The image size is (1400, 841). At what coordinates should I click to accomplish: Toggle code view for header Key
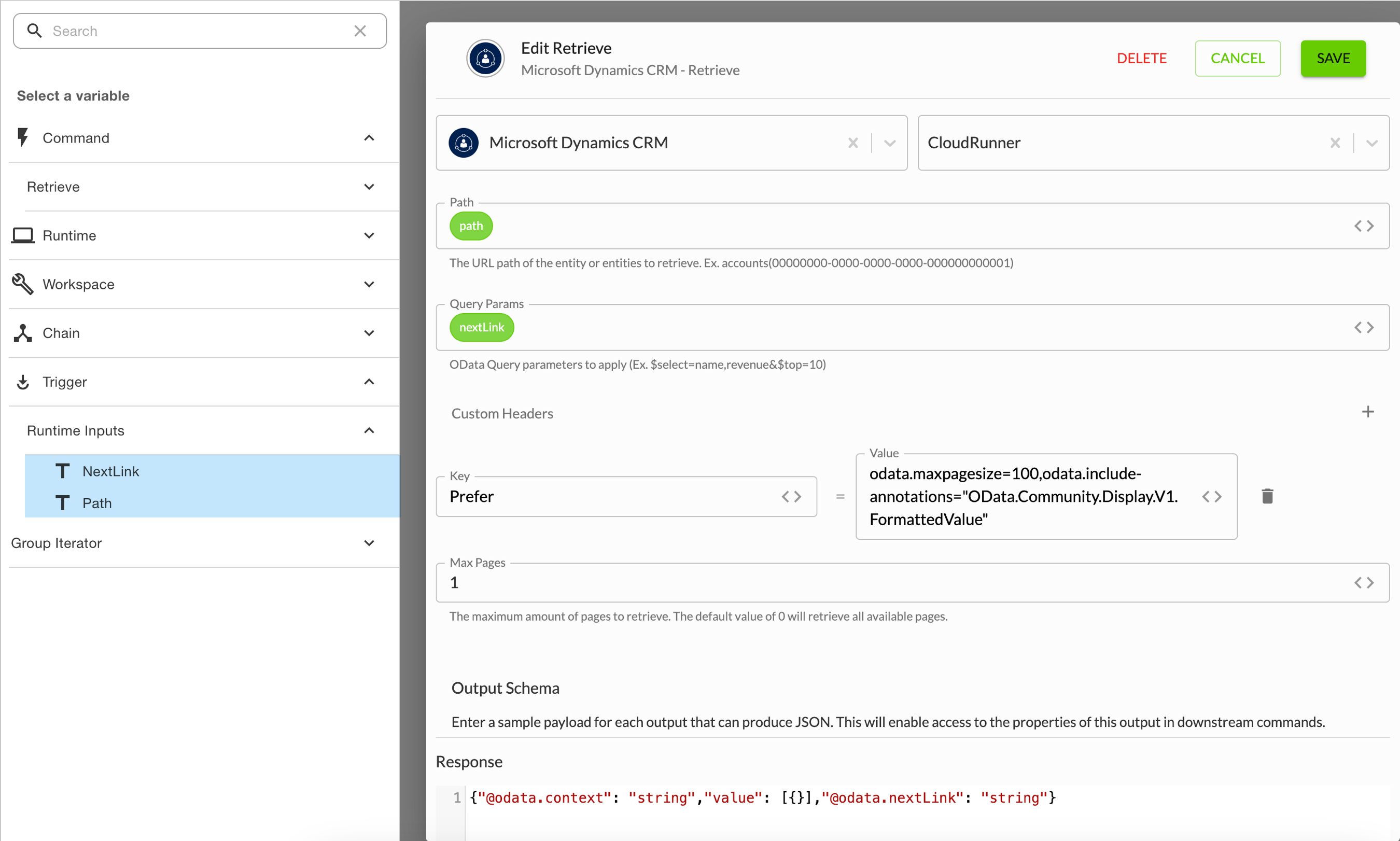point(791,497)
